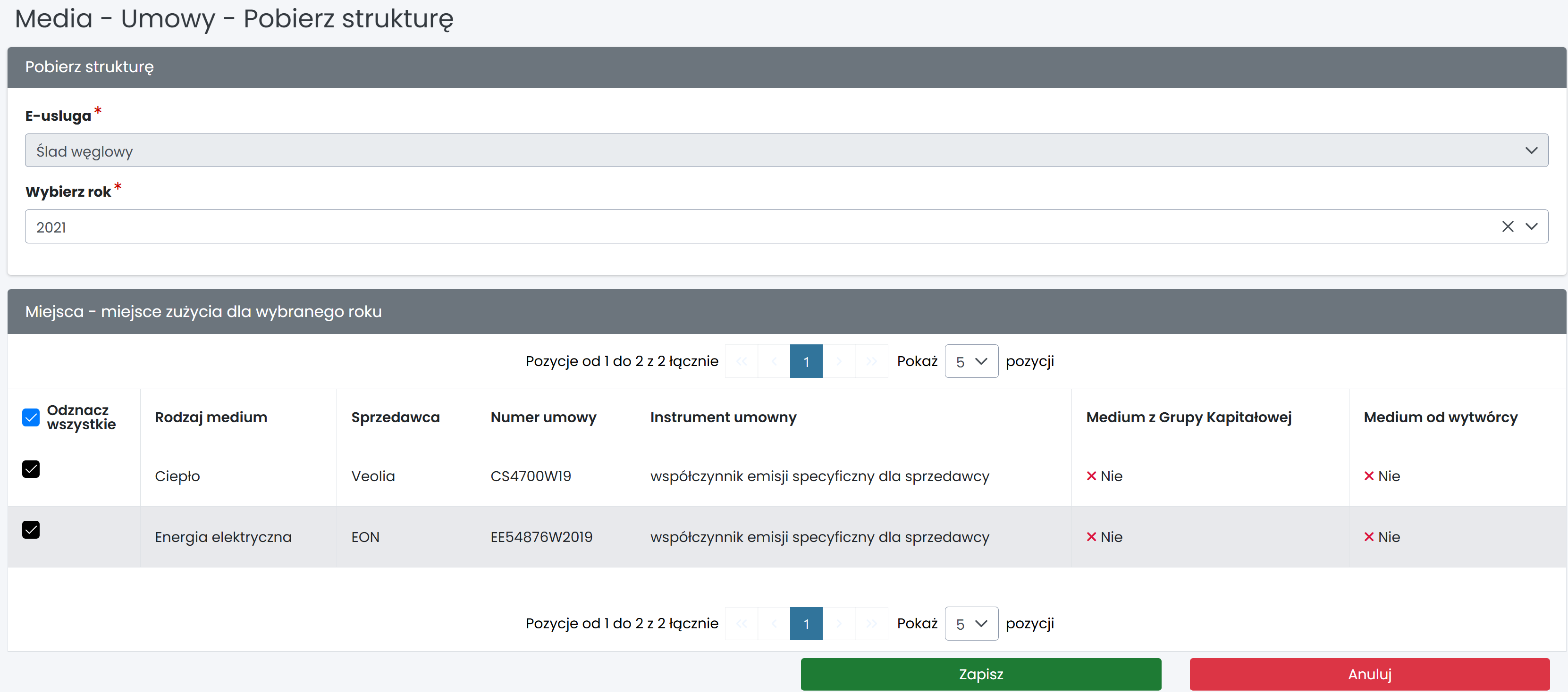Toggle the Odznacz wszystkie checkbox
The image size is (1568, 692).
(31, 417)
